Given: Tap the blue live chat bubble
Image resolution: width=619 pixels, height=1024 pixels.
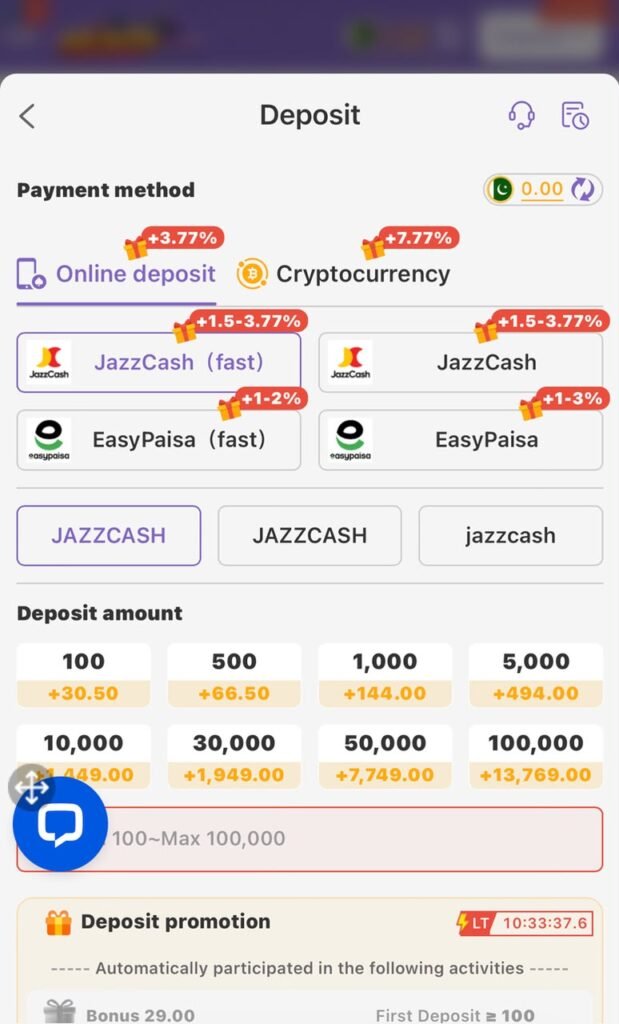Looking at the screenshot, I should tap(60, 824).
